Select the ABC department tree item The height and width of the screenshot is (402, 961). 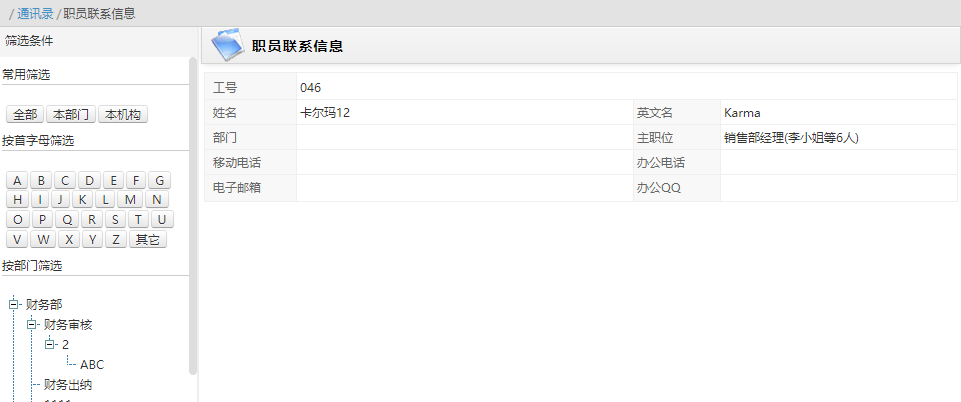92,365
